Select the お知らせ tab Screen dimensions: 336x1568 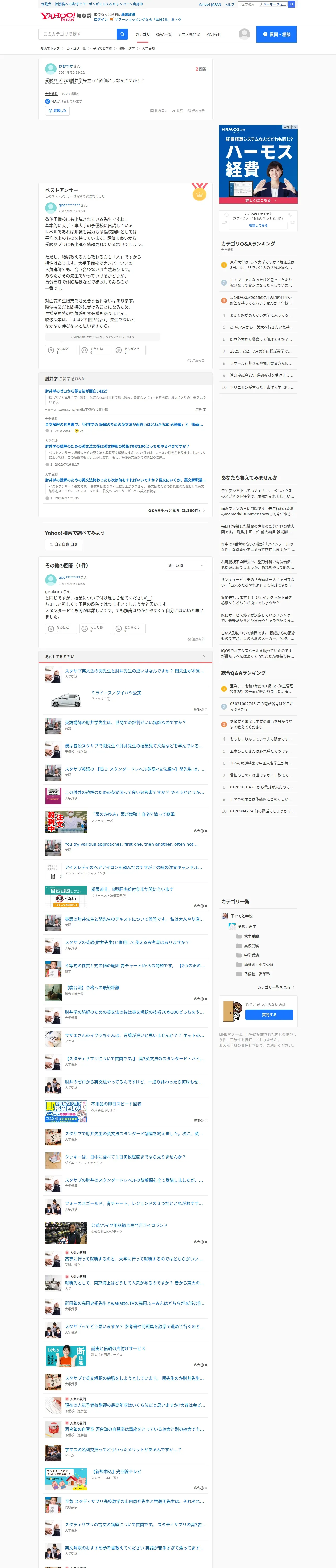[214, 35]
